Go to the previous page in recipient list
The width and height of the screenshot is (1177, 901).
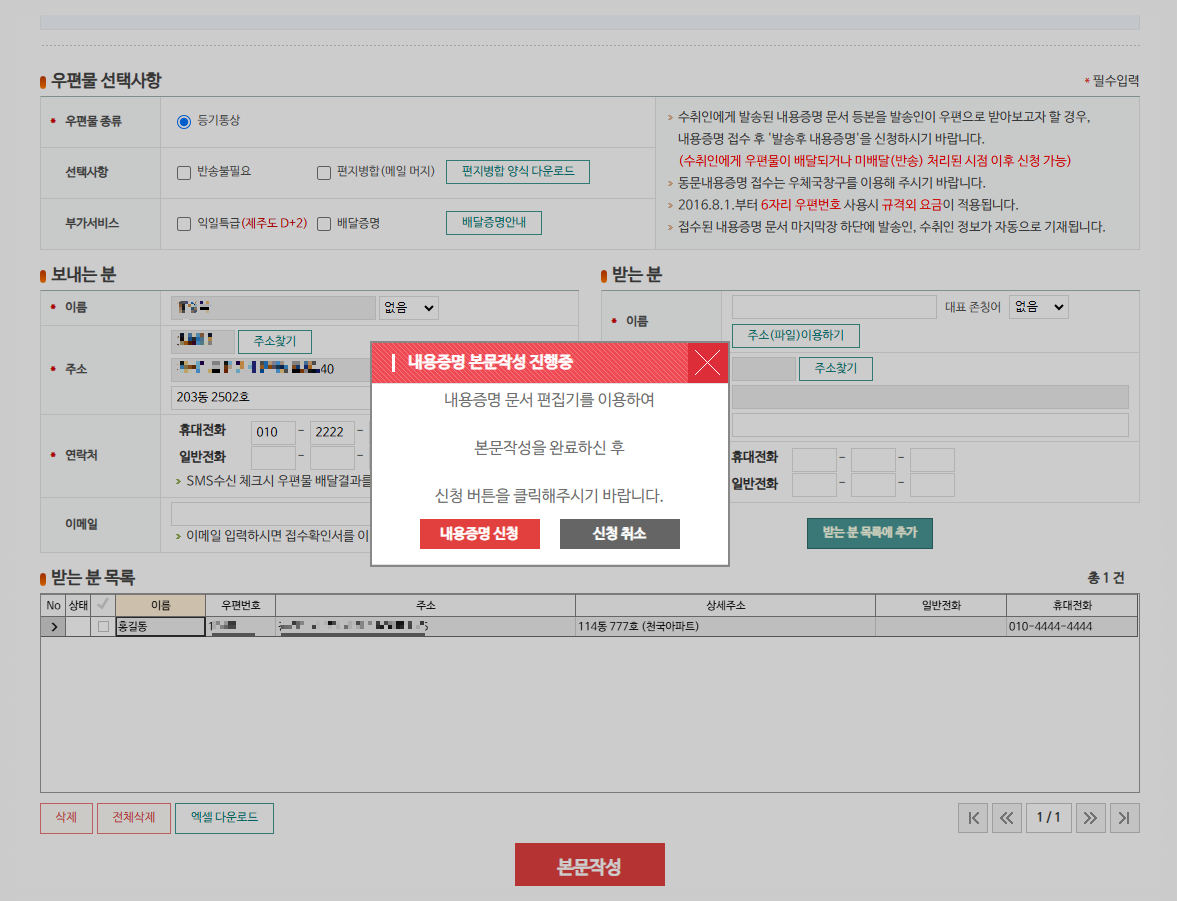pyautogui.click(x=1007, y=817)
